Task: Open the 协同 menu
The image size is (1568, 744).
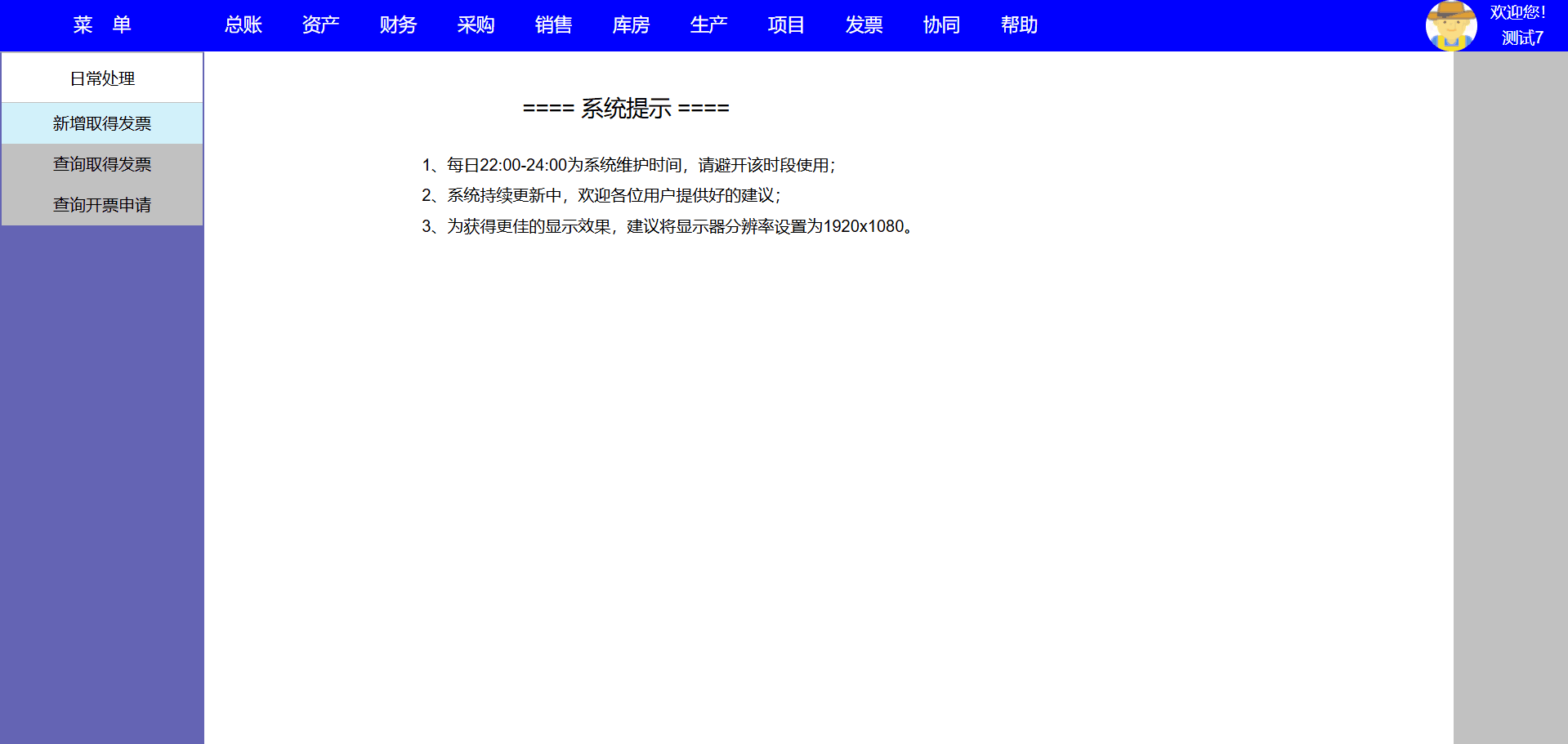Action: tap(941, 25)
